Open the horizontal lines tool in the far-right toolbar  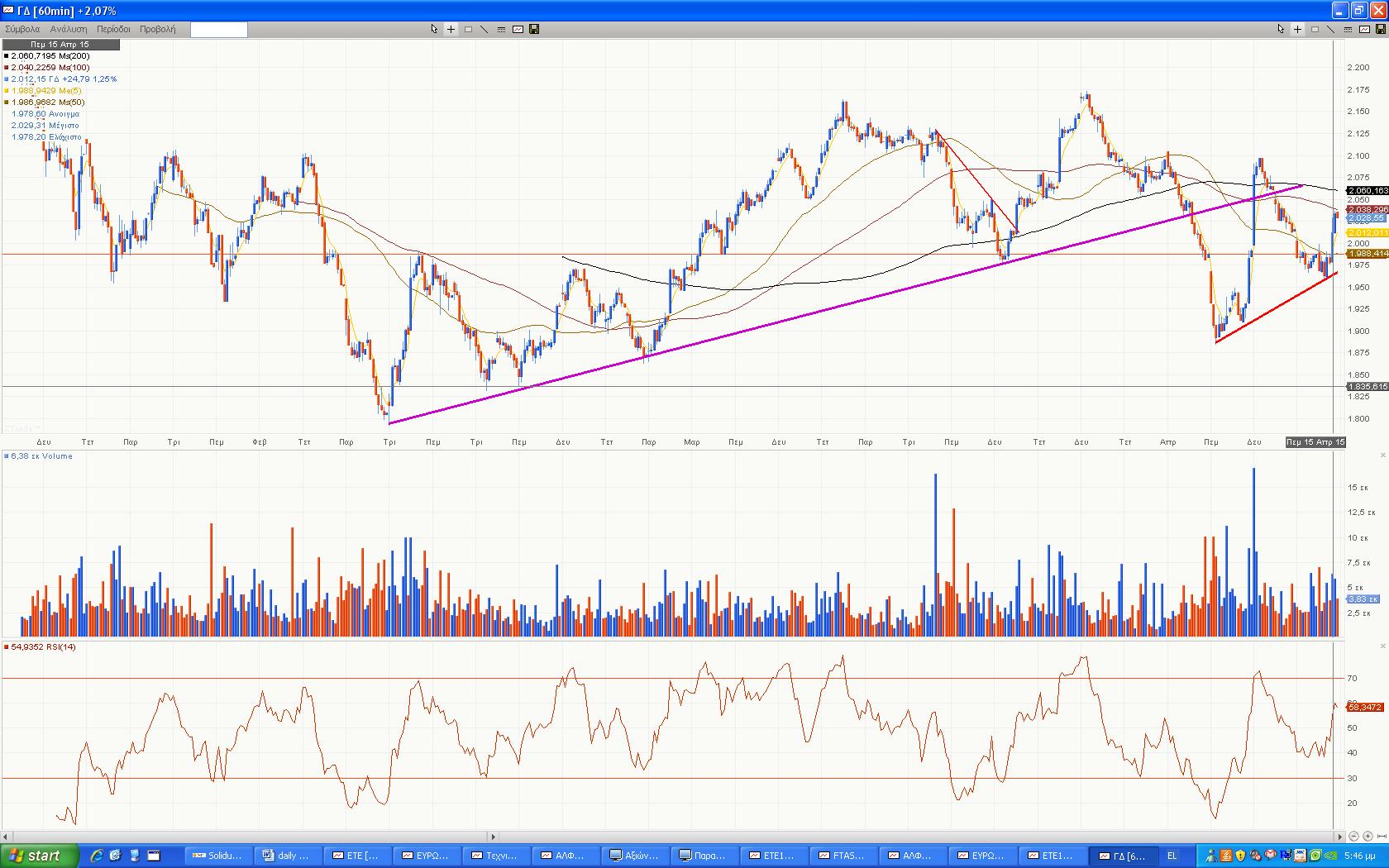pyautogui.click(x=1348, y=29)
